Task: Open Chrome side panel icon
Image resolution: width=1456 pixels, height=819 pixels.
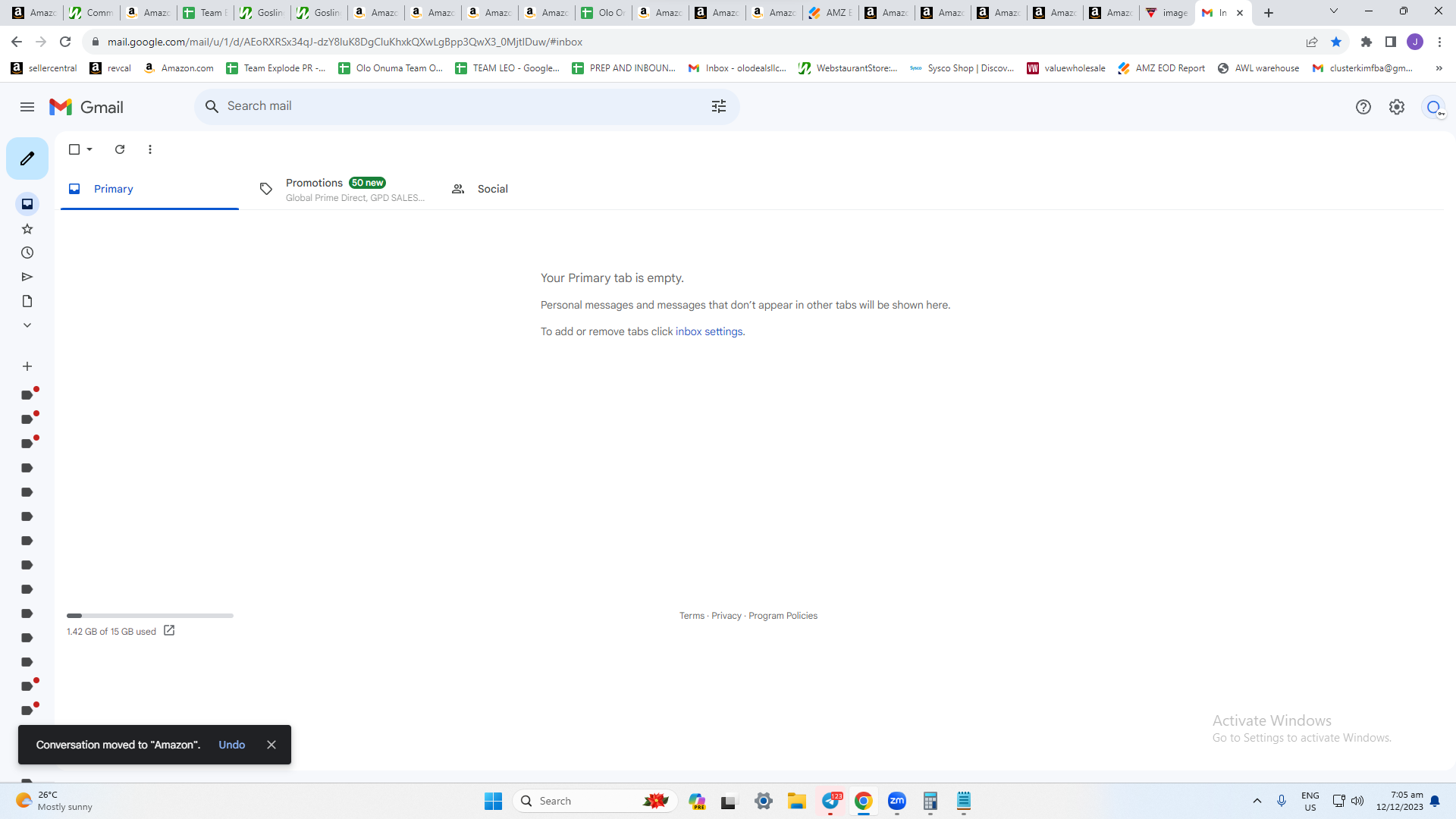Action: (x=1391, y=42)
